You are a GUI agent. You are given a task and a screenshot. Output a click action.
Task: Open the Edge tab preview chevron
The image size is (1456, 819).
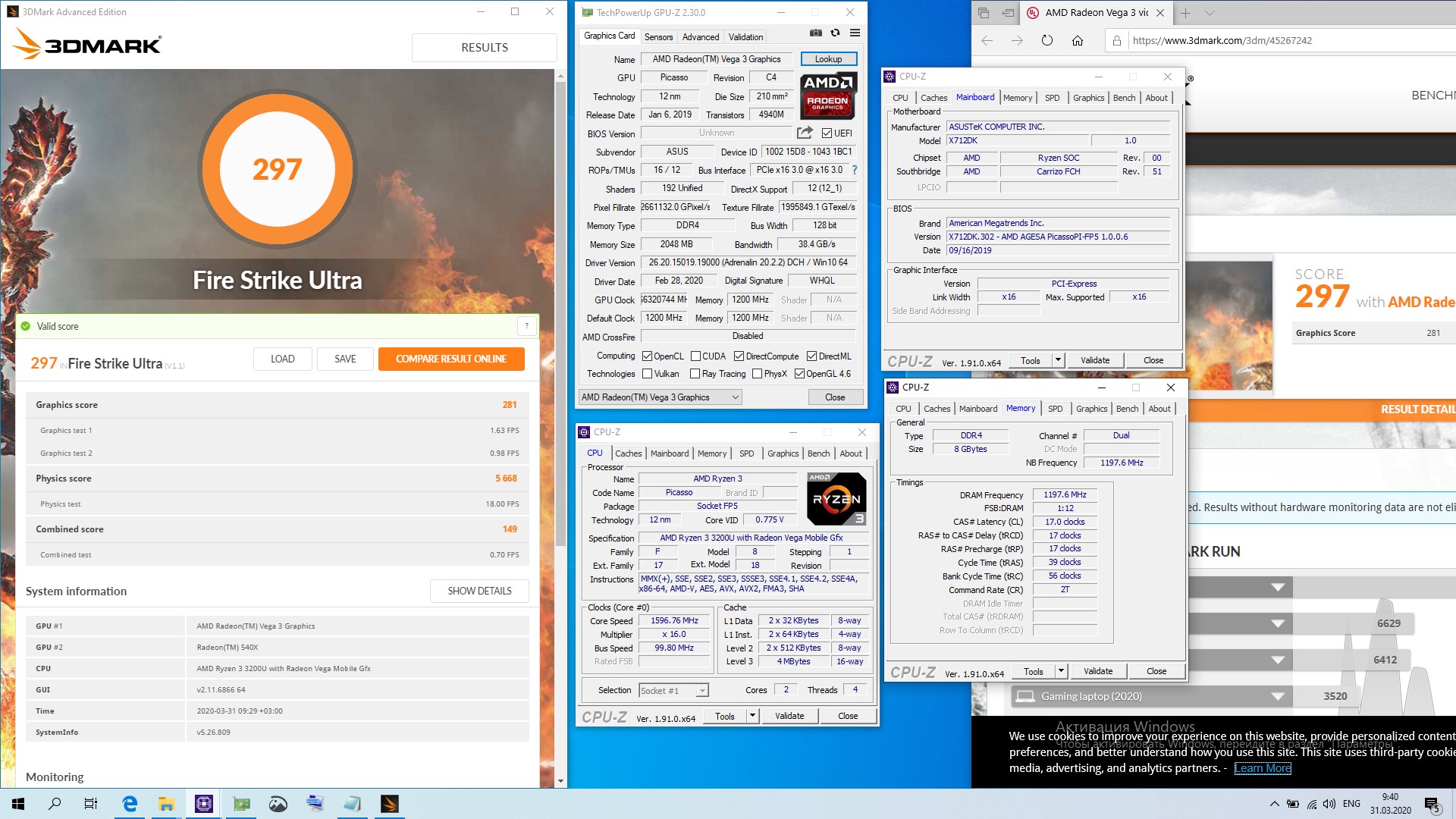coord(1210,13)
